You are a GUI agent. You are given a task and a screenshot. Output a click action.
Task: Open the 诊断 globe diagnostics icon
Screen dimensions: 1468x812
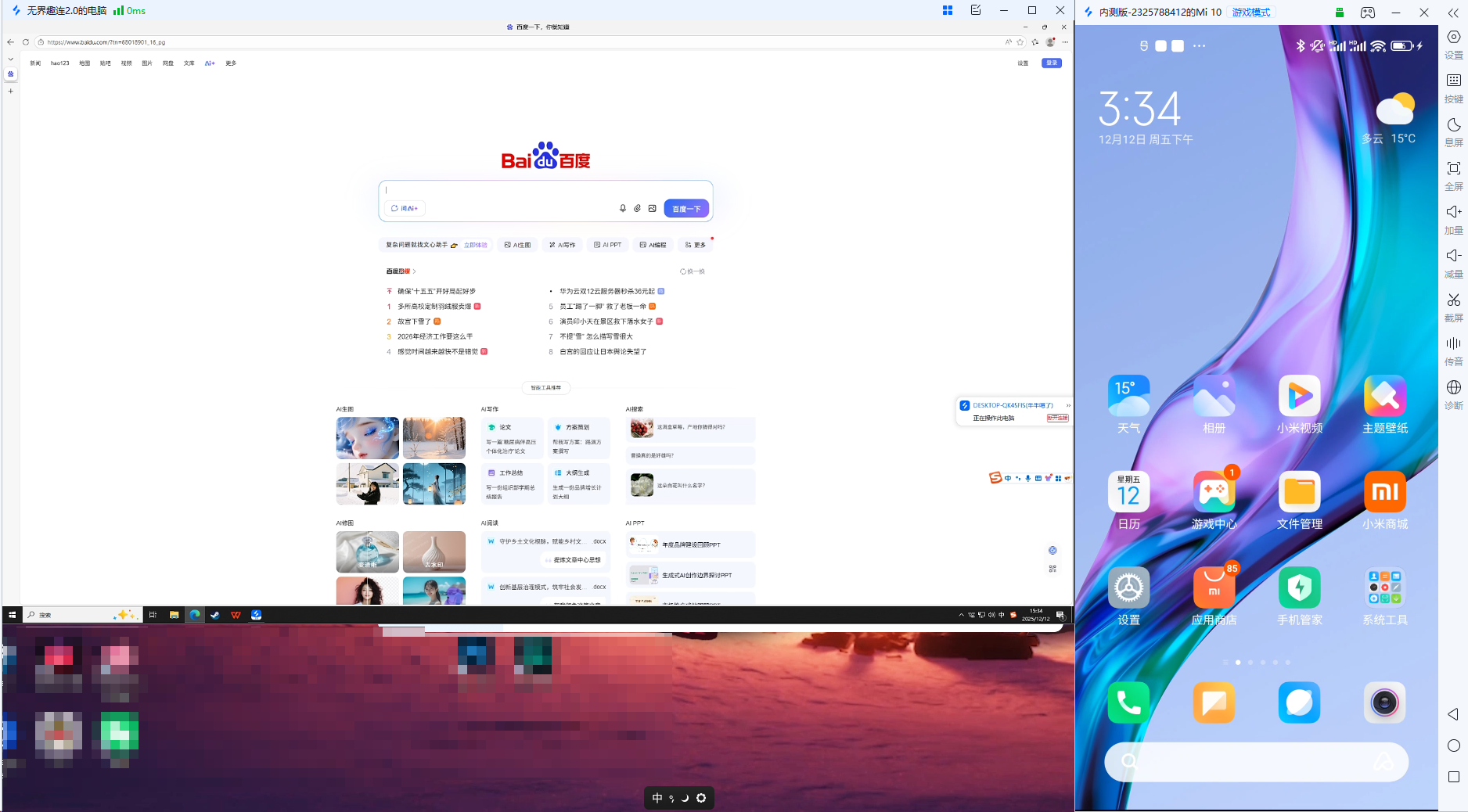click(1453, 388)
